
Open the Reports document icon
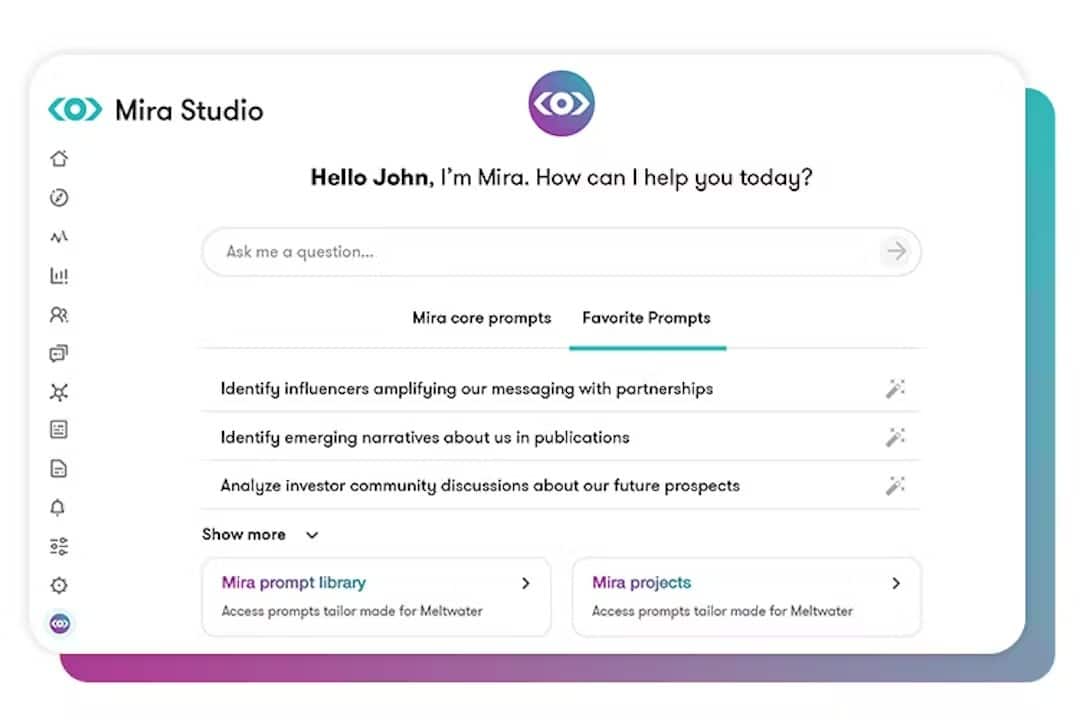[x=59, y=469]
